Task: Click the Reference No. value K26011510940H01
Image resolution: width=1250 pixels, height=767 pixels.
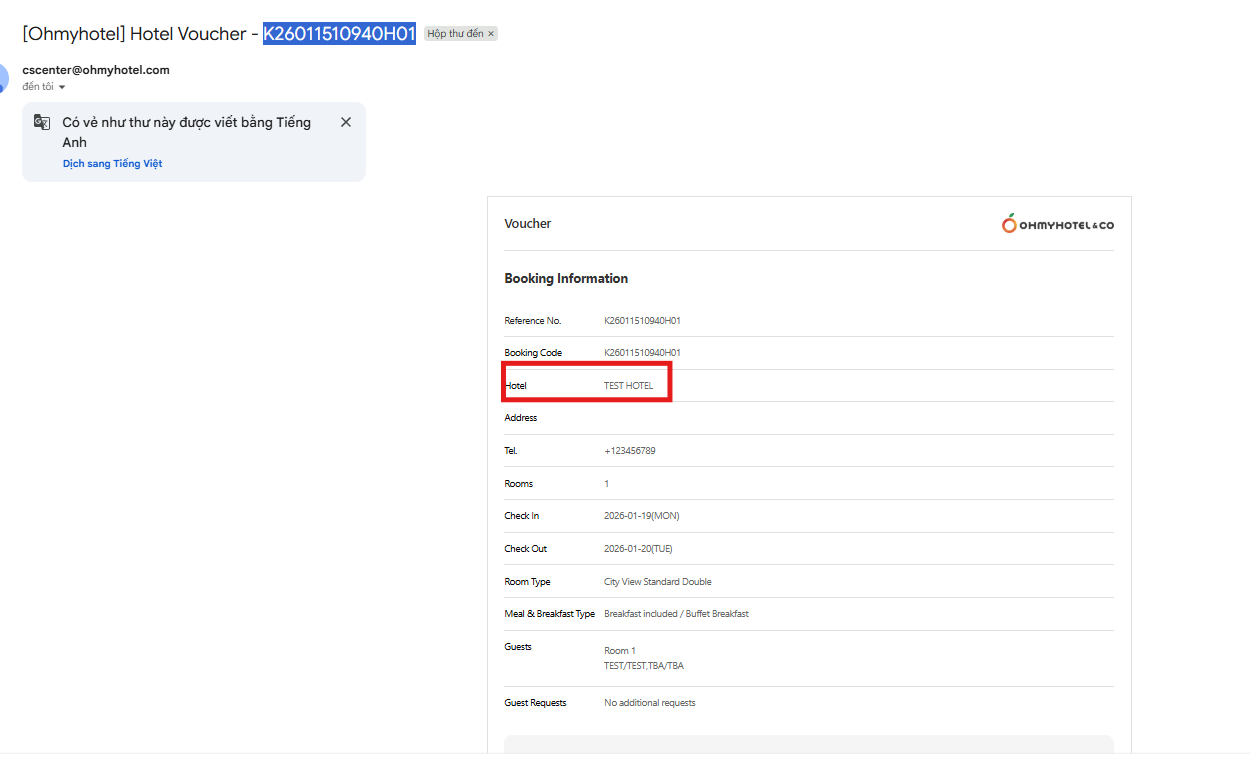Action: (x=642, y=321)
